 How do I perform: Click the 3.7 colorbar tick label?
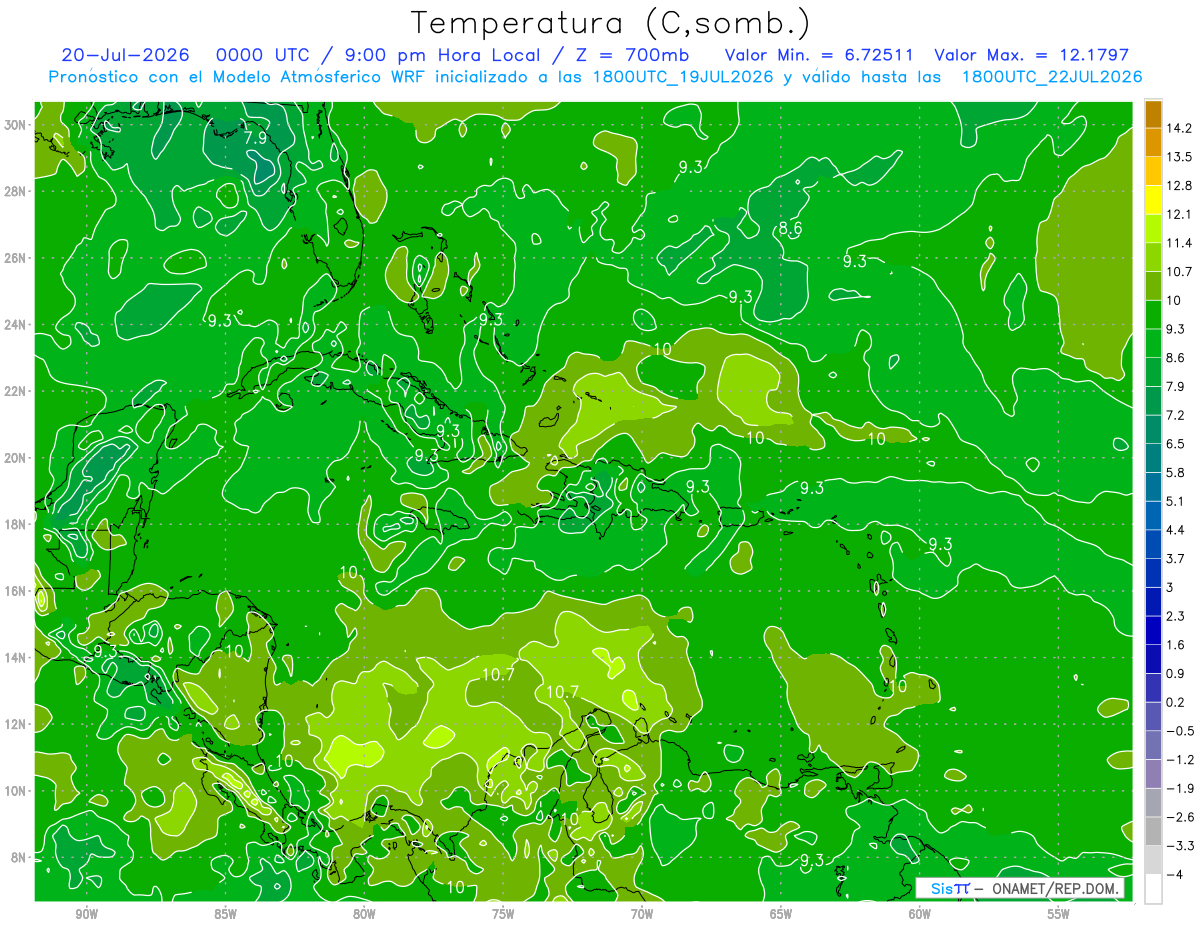click(x=1176, y=558)
